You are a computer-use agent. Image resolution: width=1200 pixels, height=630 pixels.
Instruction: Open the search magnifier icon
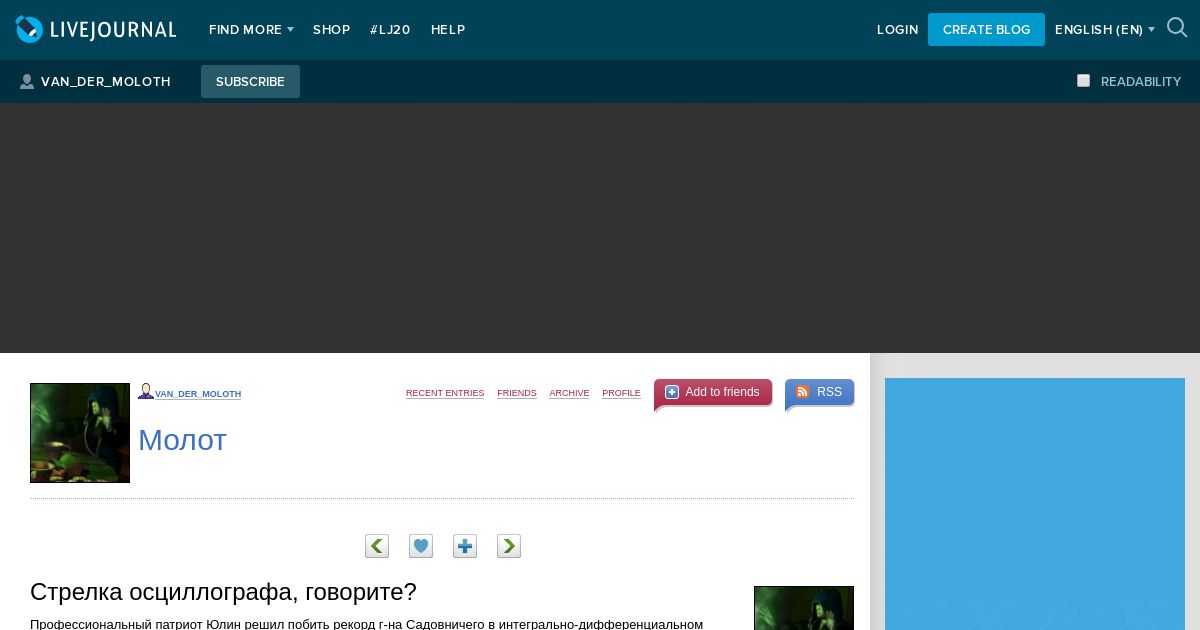[x=1177, y=28]
